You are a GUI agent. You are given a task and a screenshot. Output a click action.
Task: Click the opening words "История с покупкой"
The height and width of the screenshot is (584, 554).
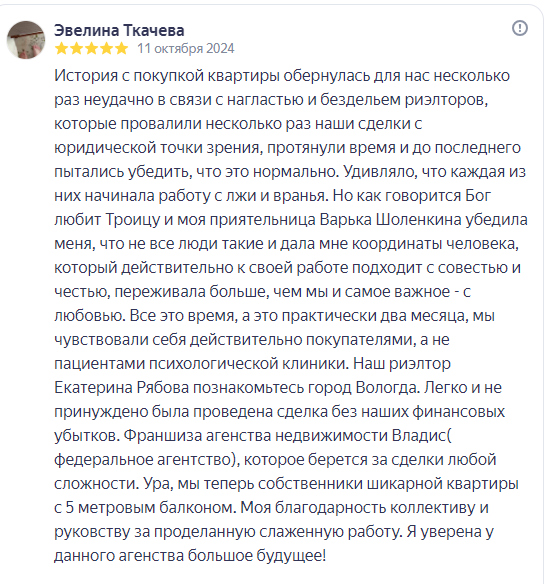coord(129,76)
